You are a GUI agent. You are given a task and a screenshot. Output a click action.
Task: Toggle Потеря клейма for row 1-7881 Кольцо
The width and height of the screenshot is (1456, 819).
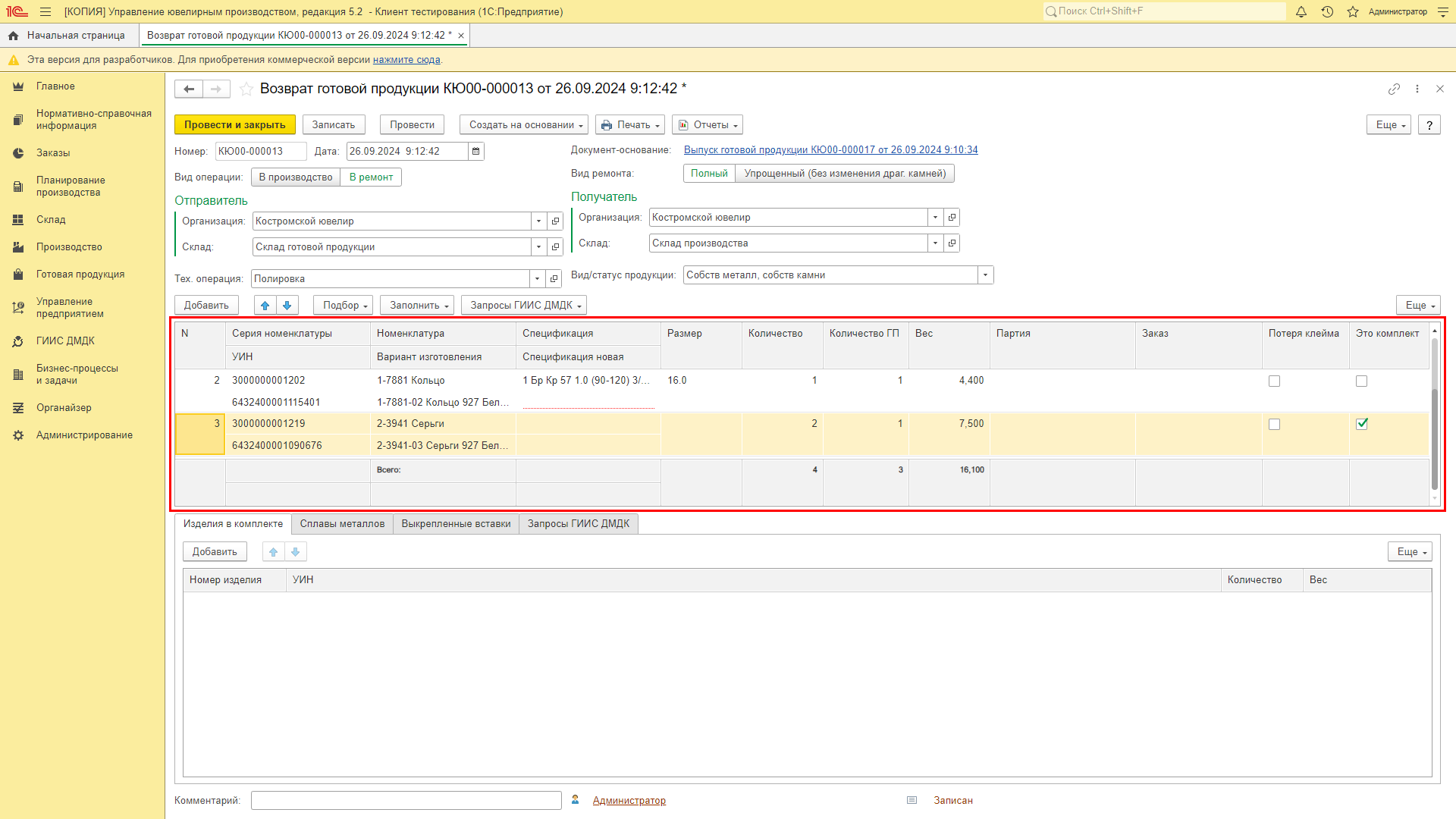click(x=1274, y=381)
